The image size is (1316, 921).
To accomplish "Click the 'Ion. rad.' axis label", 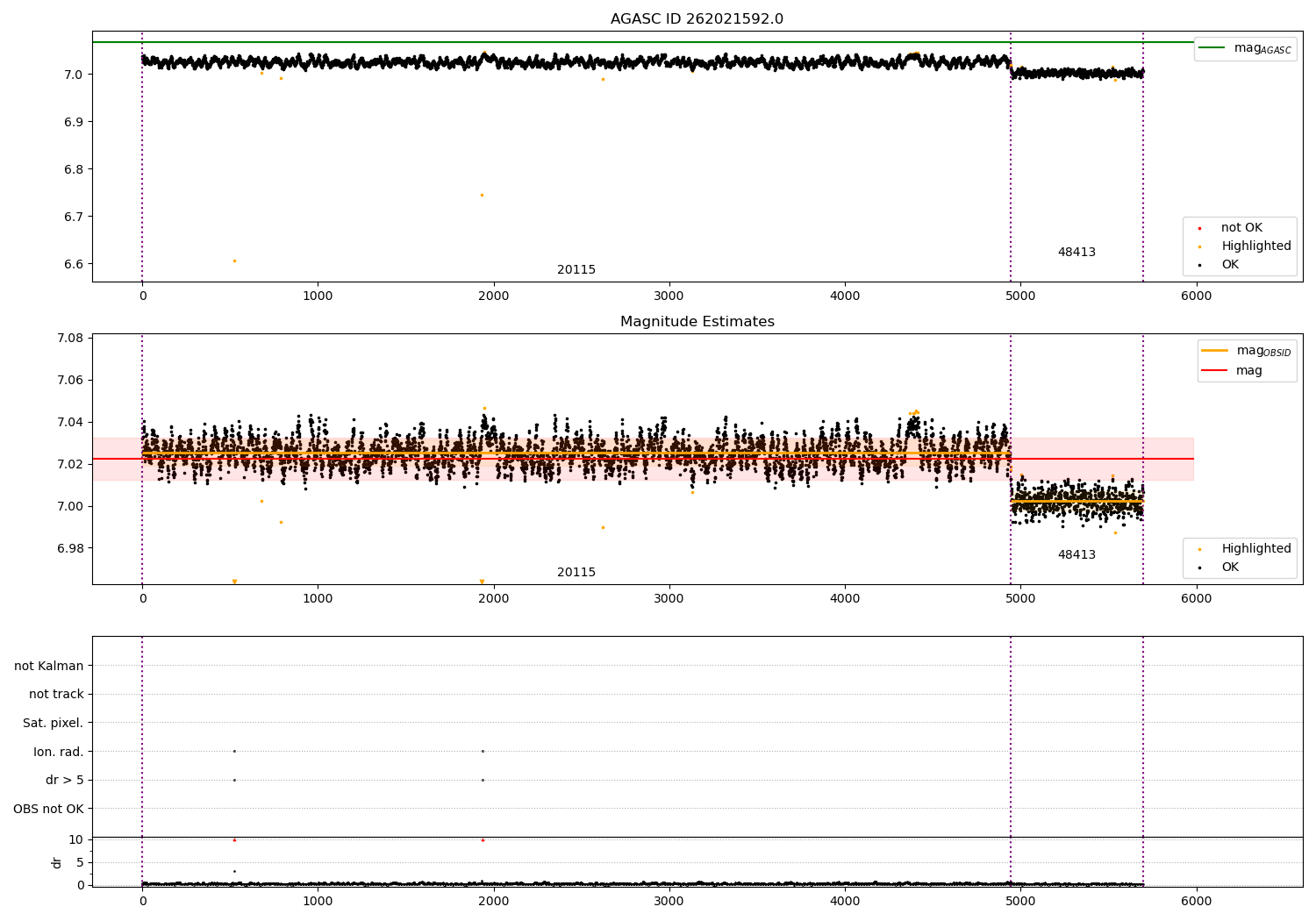I will (x=58, y=753).
